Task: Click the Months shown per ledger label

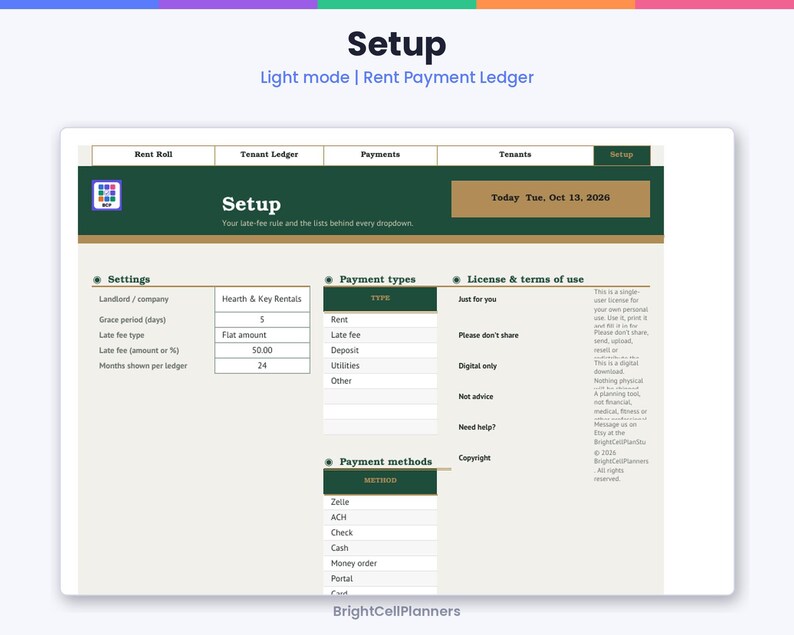Action: pos(143,366)
